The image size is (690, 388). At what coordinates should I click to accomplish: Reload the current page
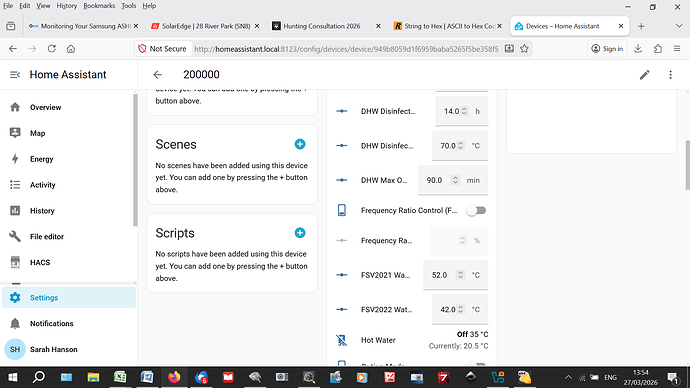pos(51,49)
